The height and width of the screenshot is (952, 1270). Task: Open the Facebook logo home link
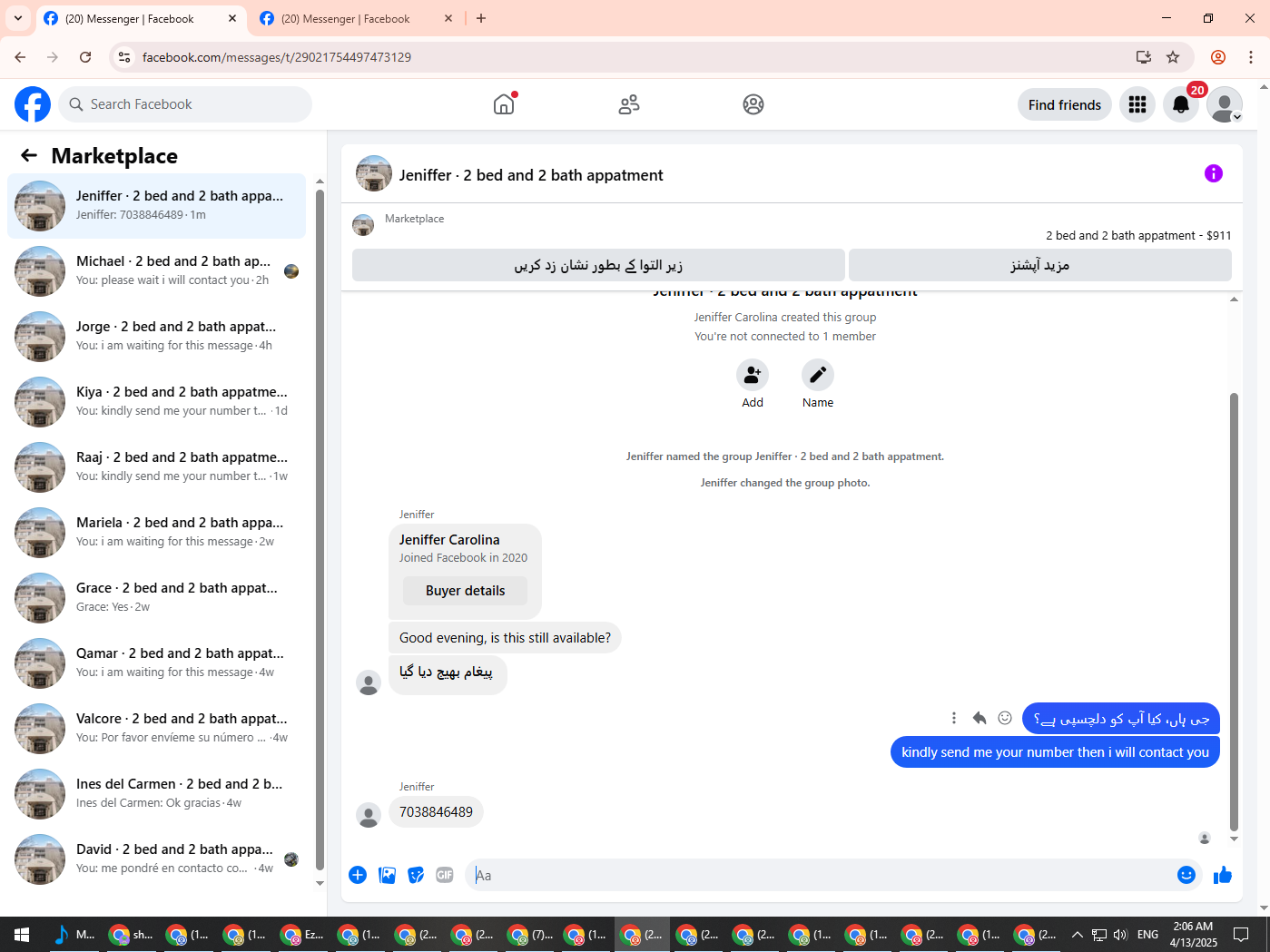click(33, 104)
